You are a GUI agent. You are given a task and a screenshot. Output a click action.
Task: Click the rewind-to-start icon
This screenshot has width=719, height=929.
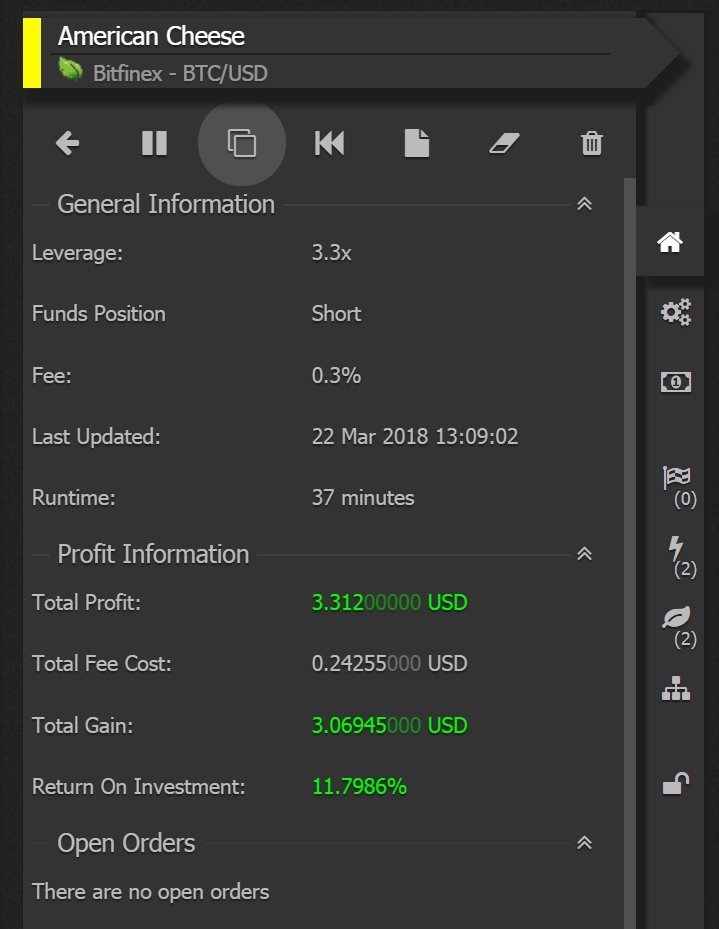click(329, 143)
